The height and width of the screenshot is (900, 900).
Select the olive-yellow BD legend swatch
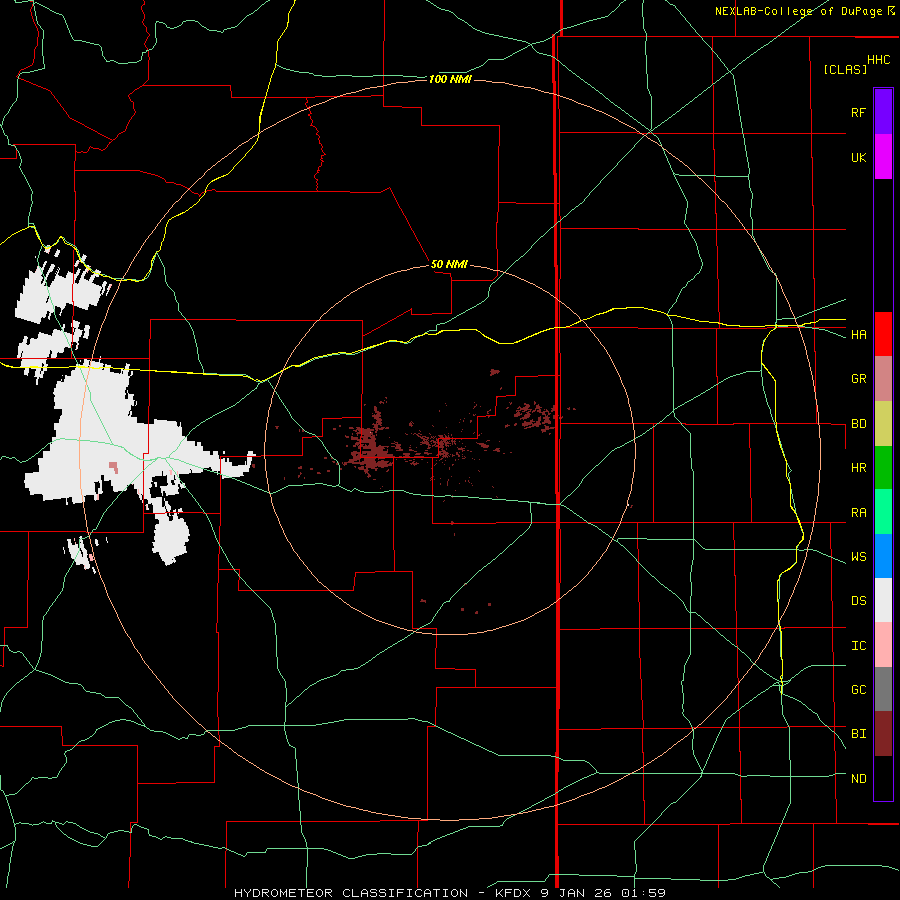tap(883, 424)
